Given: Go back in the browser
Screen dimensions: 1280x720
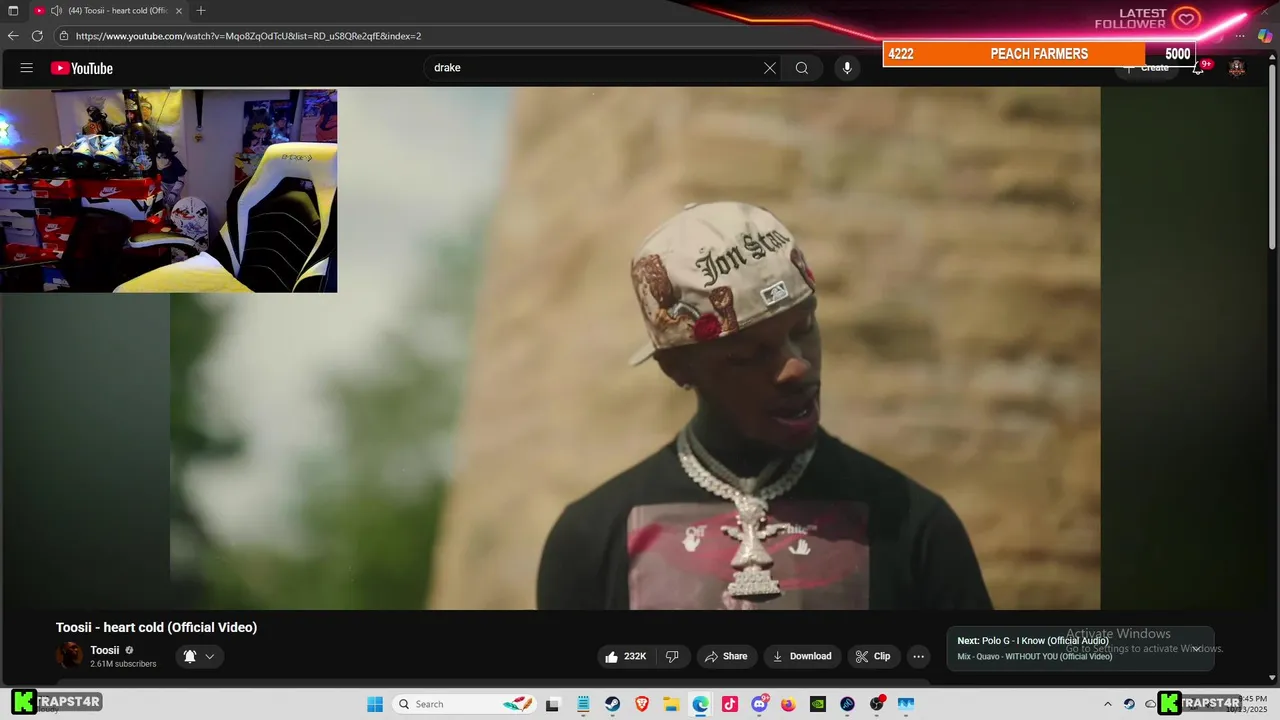Looking at the screenshot, I should click(13, 36).
